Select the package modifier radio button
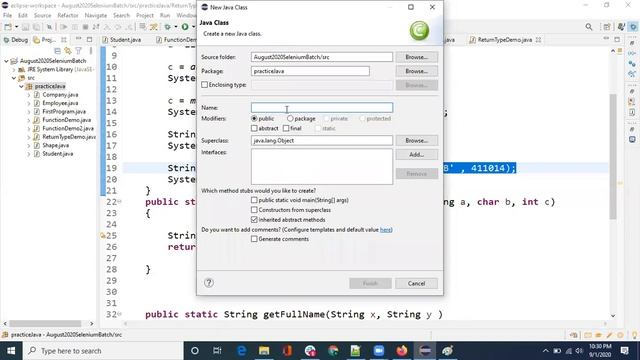This screenshot has width=640, height=360. point(290,118)
